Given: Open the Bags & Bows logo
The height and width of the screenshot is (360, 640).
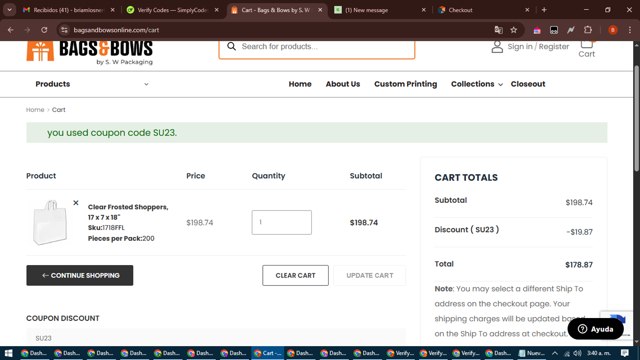Looking at the screenshot, I should pos(90,53).
